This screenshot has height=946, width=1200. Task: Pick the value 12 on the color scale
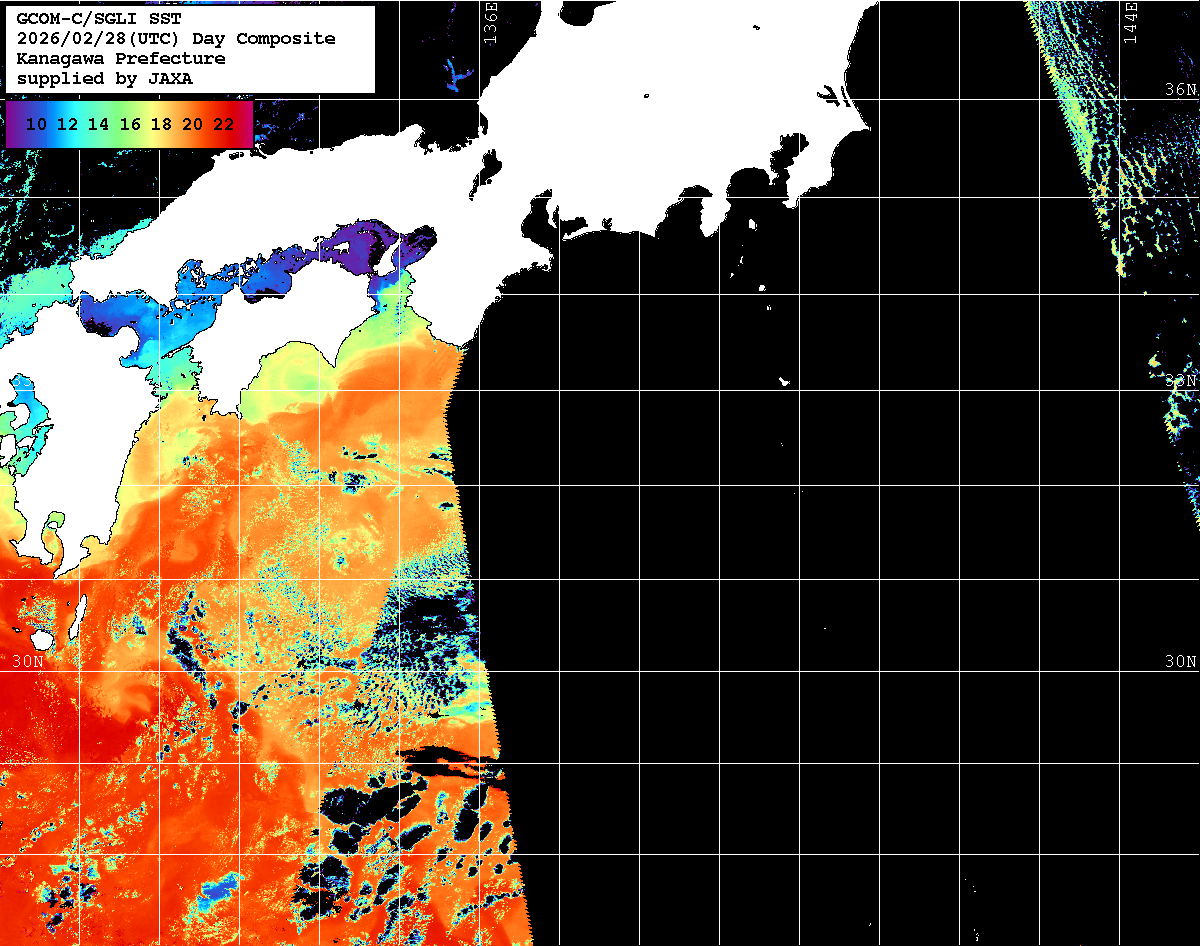click(68, 125)
